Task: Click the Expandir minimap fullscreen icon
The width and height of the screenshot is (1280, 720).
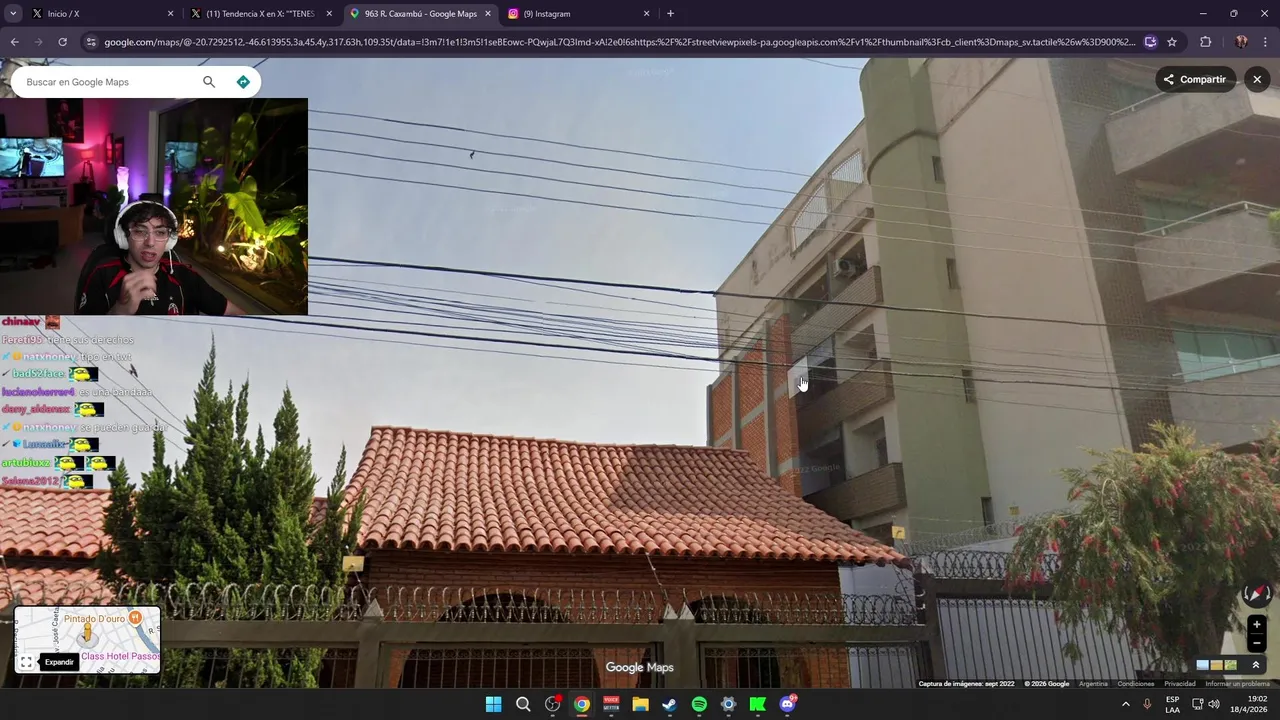Action: click(26, 662)
